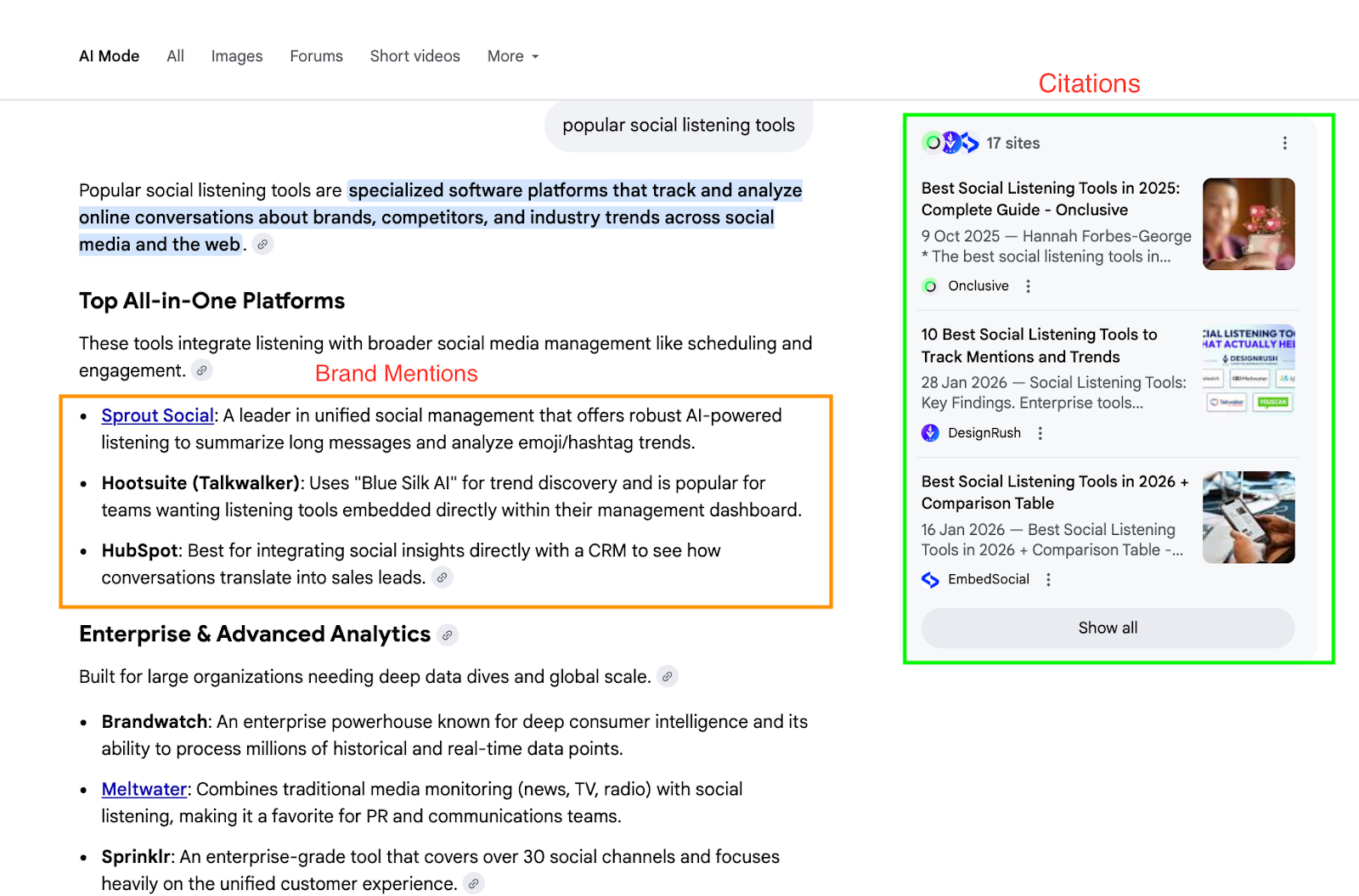Click the DesignRush favicon in the citations panel

[x=929, y=433]
